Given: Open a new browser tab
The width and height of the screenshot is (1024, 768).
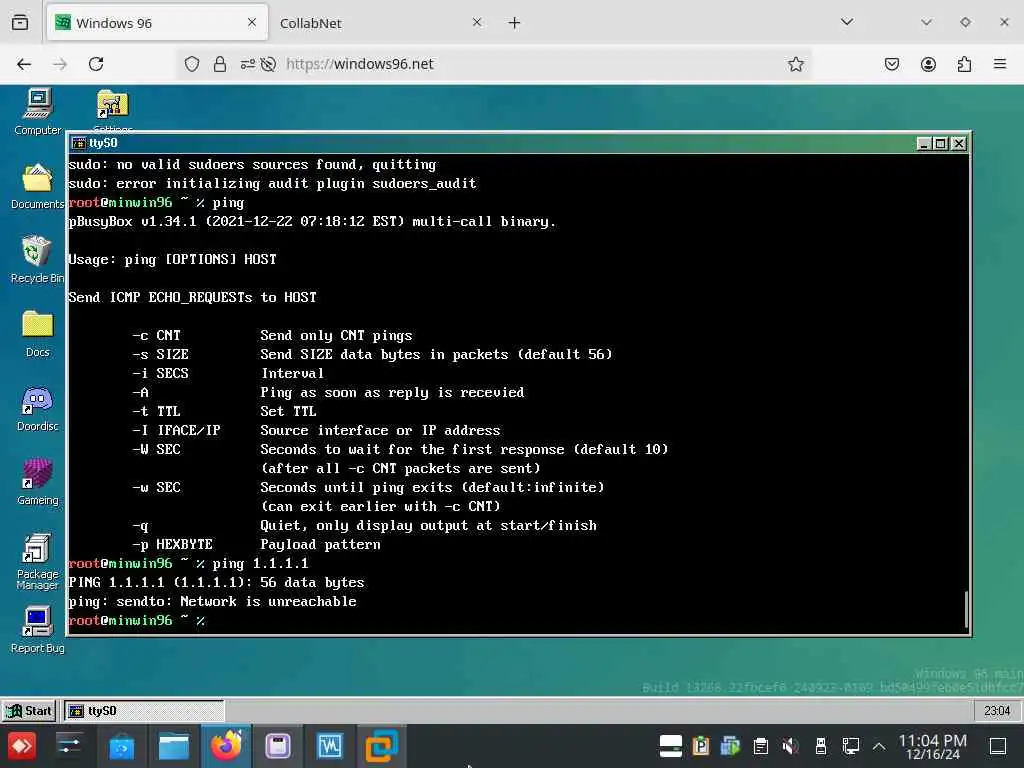Looking at the screenshot, I should pyautogui.click(x=515, y=23).
